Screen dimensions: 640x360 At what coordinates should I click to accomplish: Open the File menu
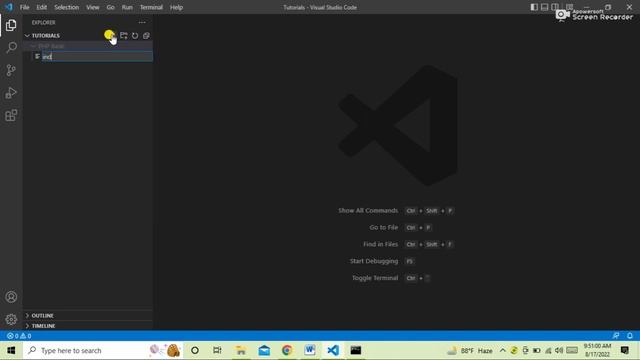24,7
